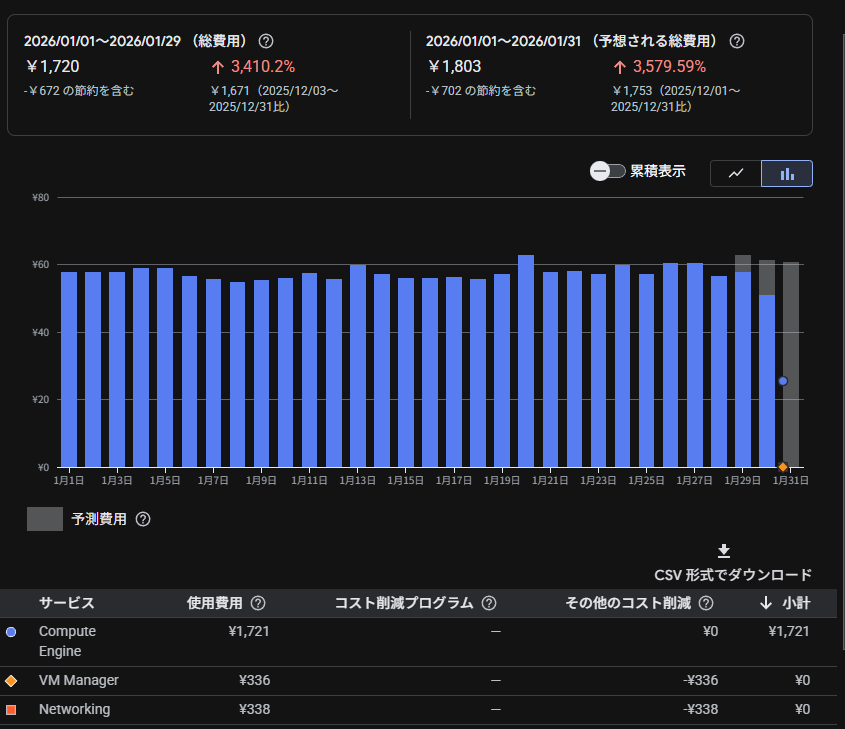The height and width of the screenshot is (729, 845).
Task: Select the VM Manager service row
Action: pos(78,680)
